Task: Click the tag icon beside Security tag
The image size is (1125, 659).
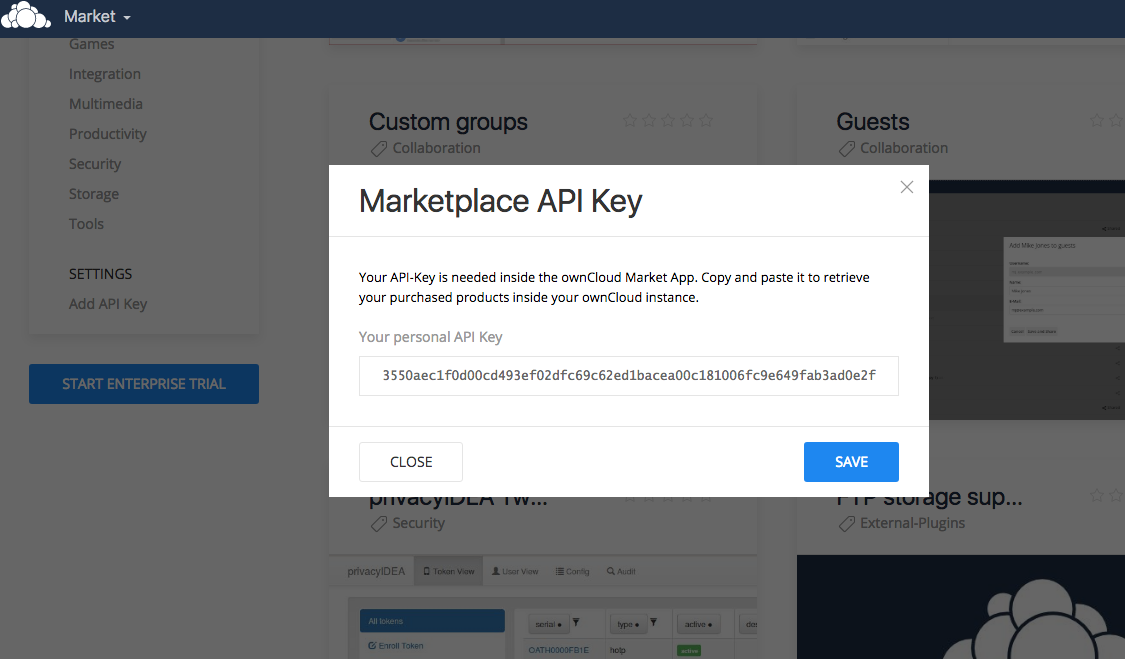Action: pos(378,525)
